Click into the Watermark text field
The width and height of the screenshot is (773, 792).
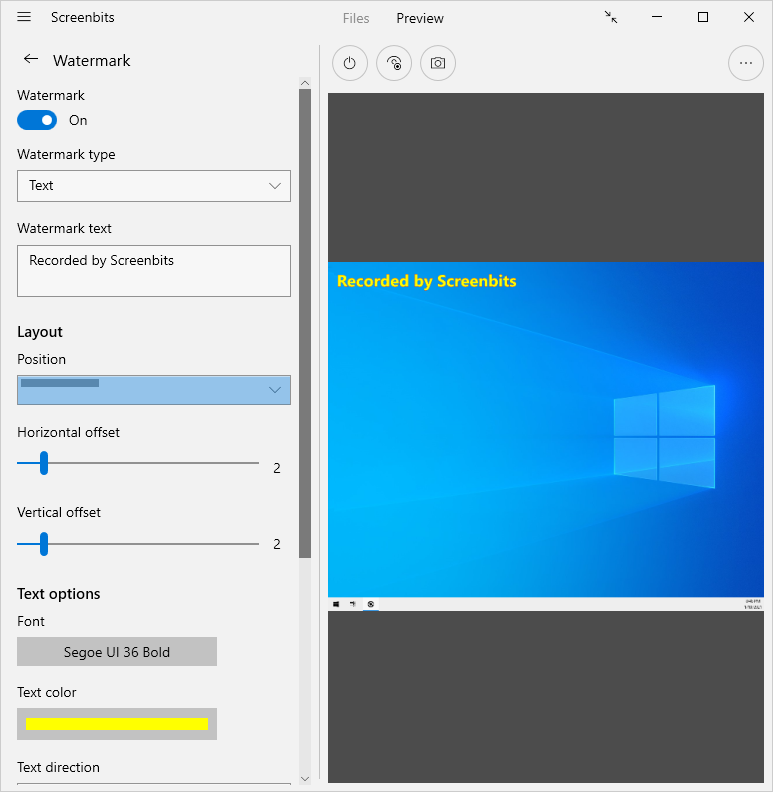(x=154, y=271)
